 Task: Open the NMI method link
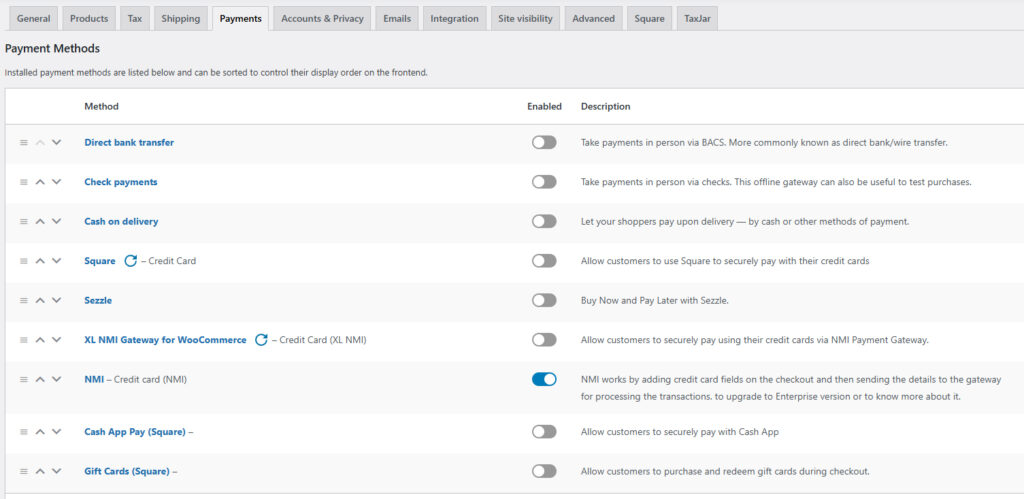(x=94, y=379)
